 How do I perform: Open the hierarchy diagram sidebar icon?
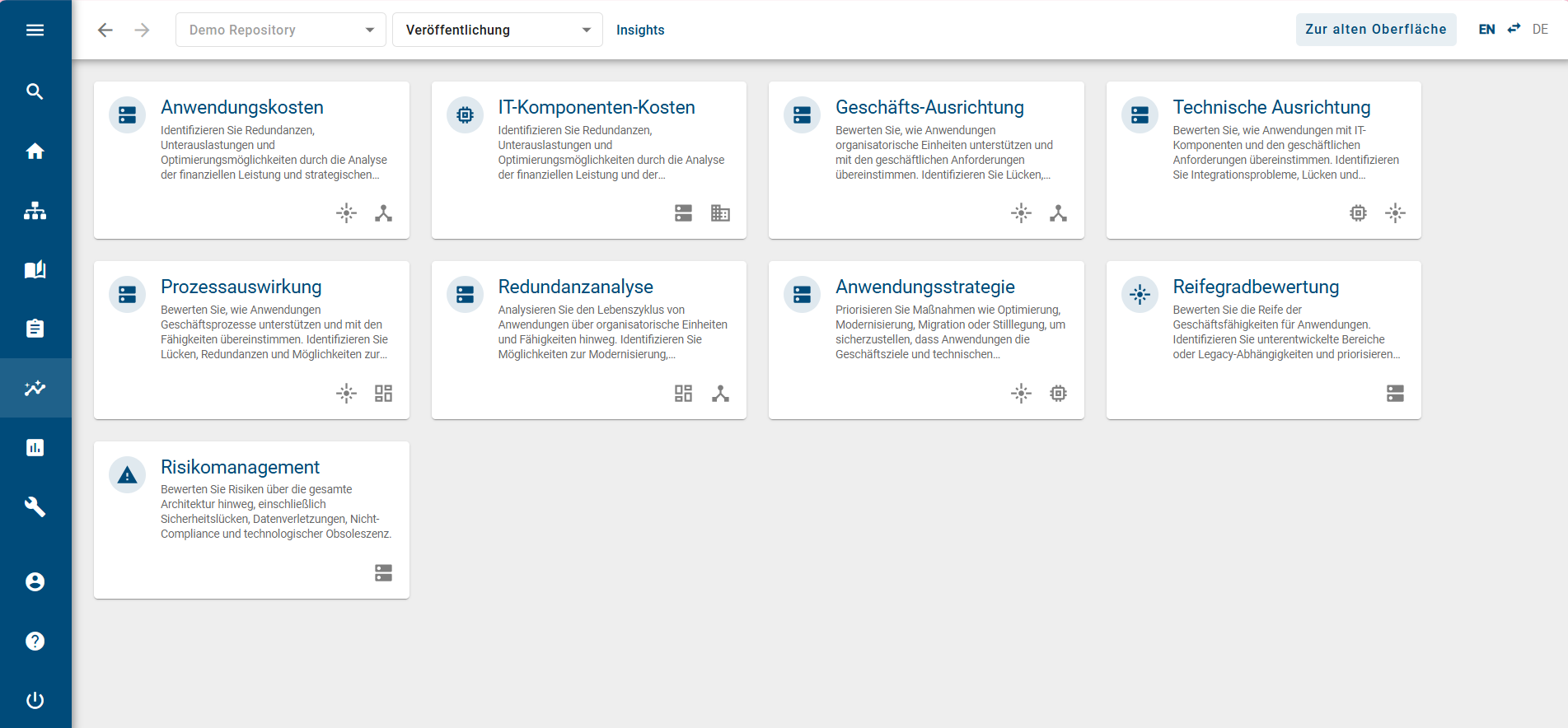pyautogui.click(x=35, y=211)
